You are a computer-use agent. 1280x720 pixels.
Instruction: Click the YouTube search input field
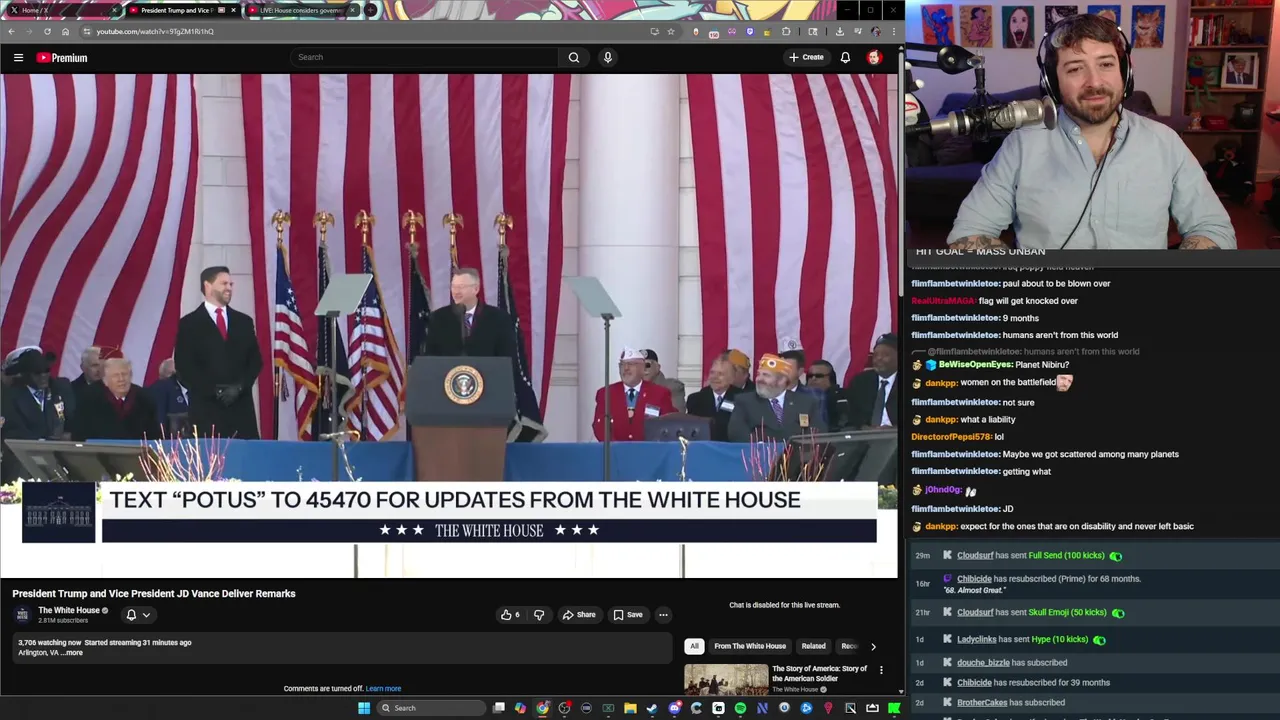pyautogui.click(x=425, y=57)
